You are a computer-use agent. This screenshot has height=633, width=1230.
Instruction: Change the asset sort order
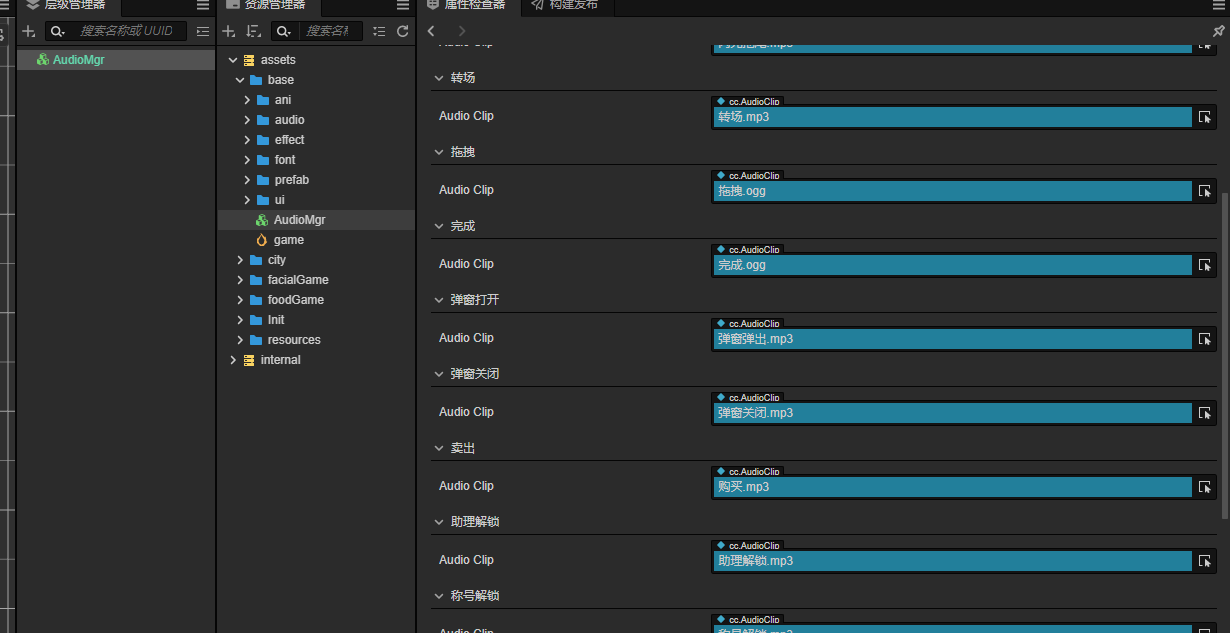(253, 32)
